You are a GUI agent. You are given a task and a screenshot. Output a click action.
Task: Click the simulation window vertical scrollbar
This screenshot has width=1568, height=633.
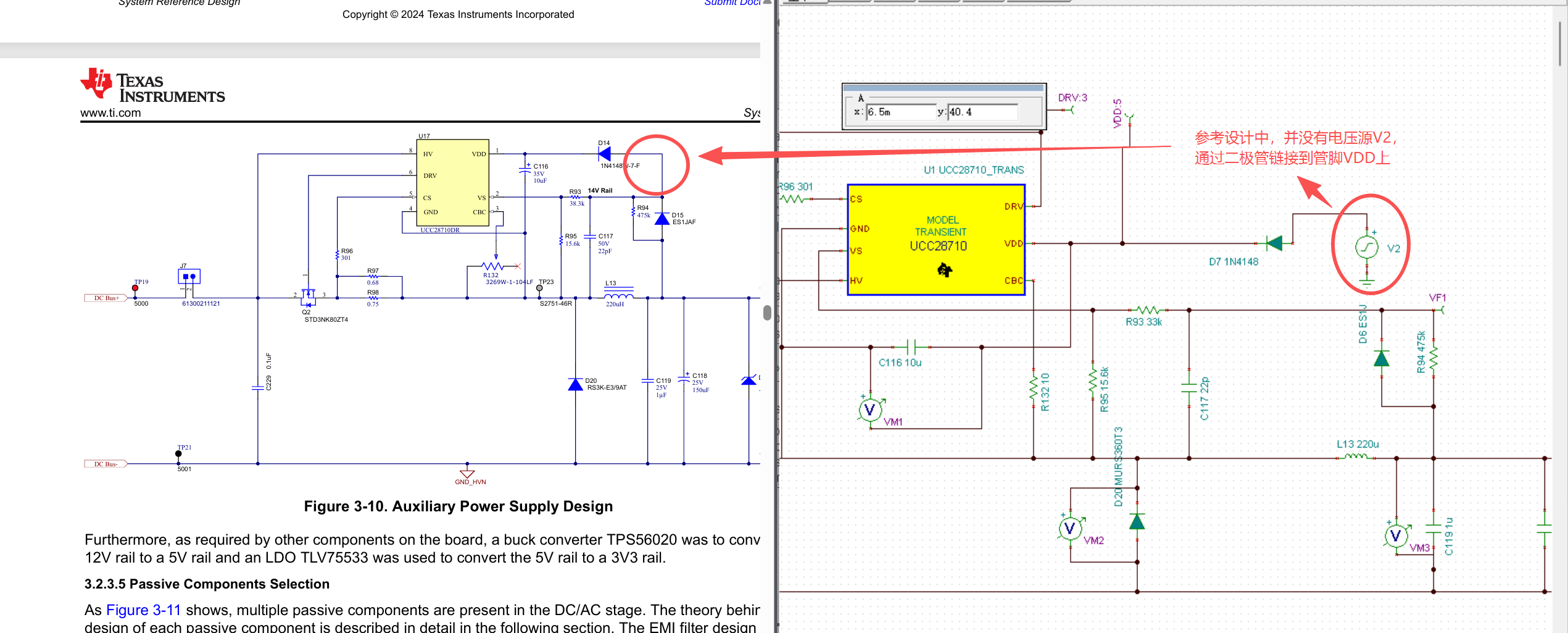(x=1560, y=43)
